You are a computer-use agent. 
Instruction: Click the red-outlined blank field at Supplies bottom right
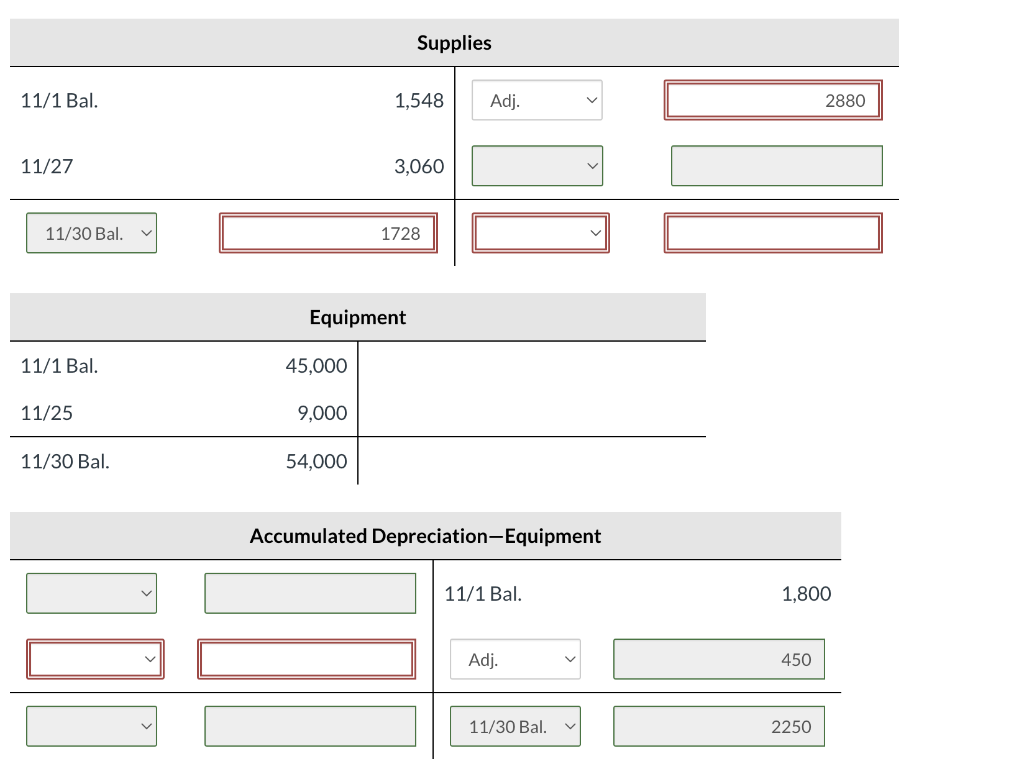click(x=772, y=232)
